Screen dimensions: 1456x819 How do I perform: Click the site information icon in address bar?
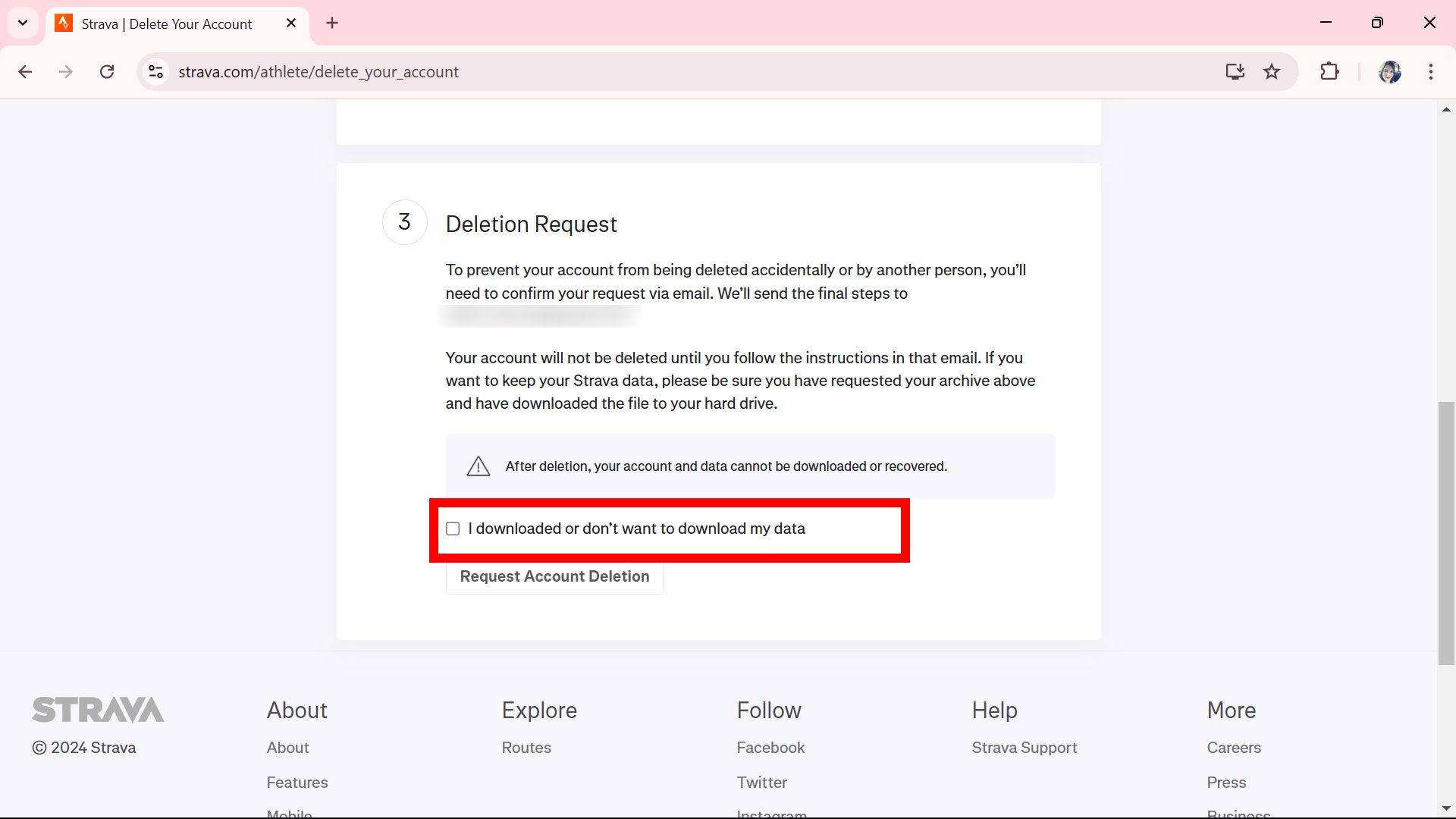click(155, 71)
